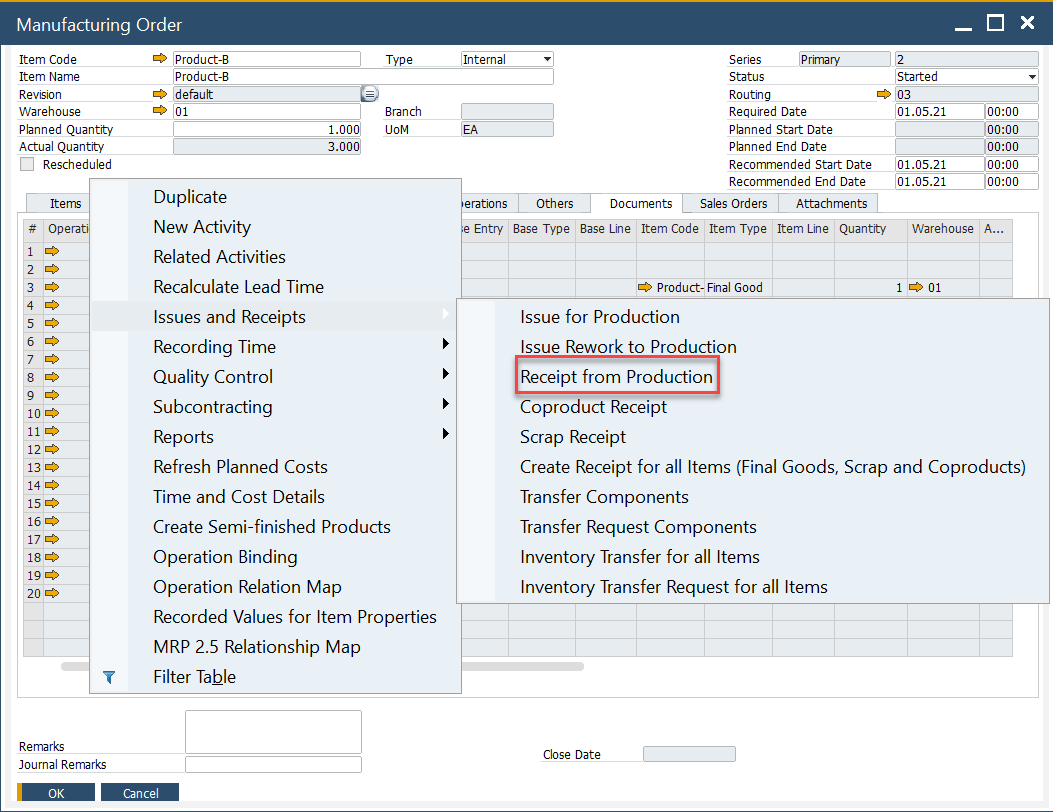This screenshot has width=1053, height=812.
Task: Open the Status dropdown showing Started
Action: pos(1034,76)
